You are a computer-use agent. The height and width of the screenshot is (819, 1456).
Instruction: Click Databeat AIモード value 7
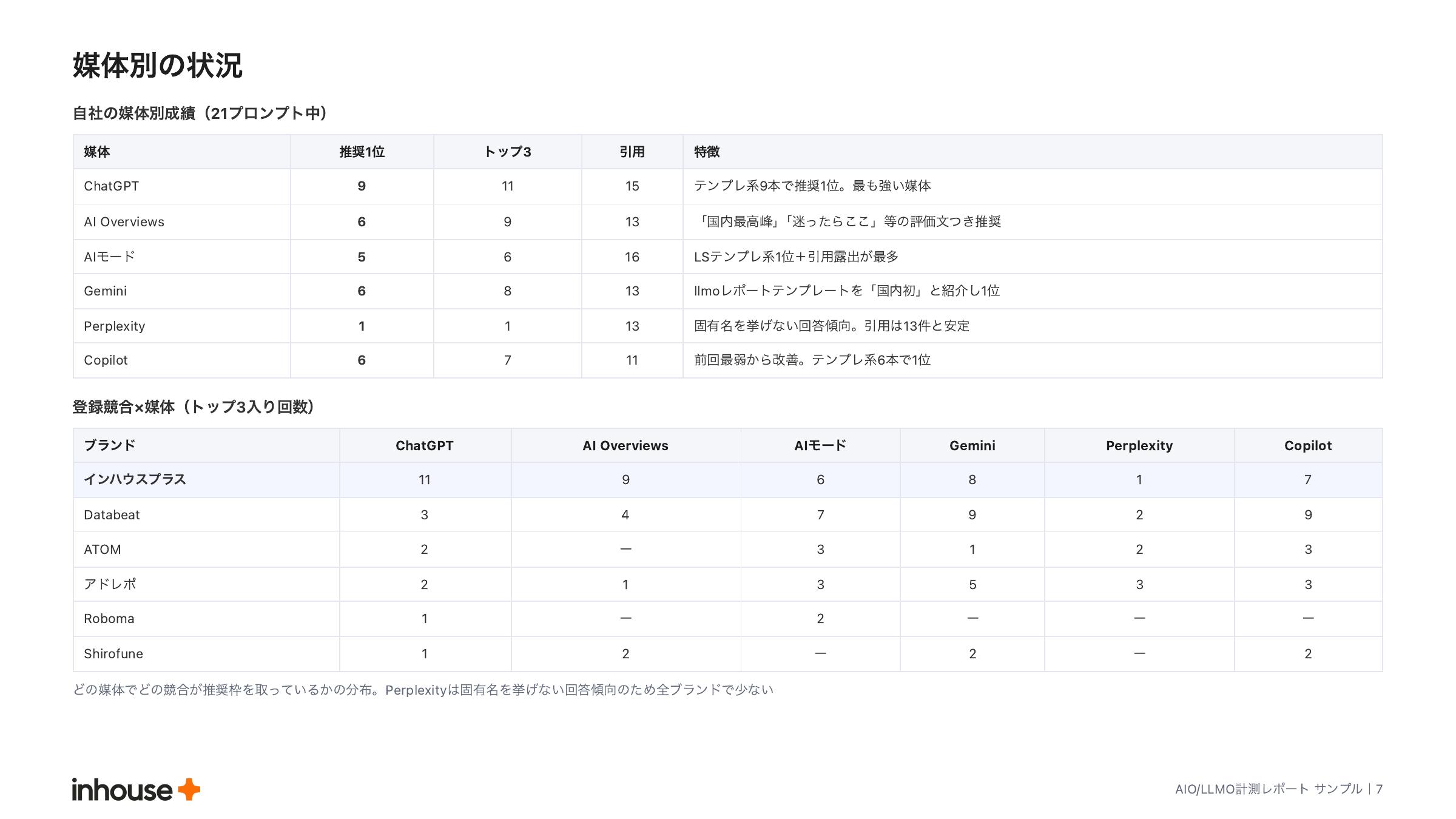click(820, 515)
